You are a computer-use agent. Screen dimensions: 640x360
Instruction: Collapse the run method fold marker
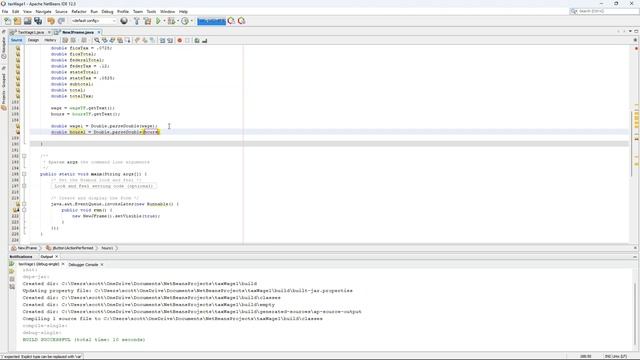tap(24, 210)
